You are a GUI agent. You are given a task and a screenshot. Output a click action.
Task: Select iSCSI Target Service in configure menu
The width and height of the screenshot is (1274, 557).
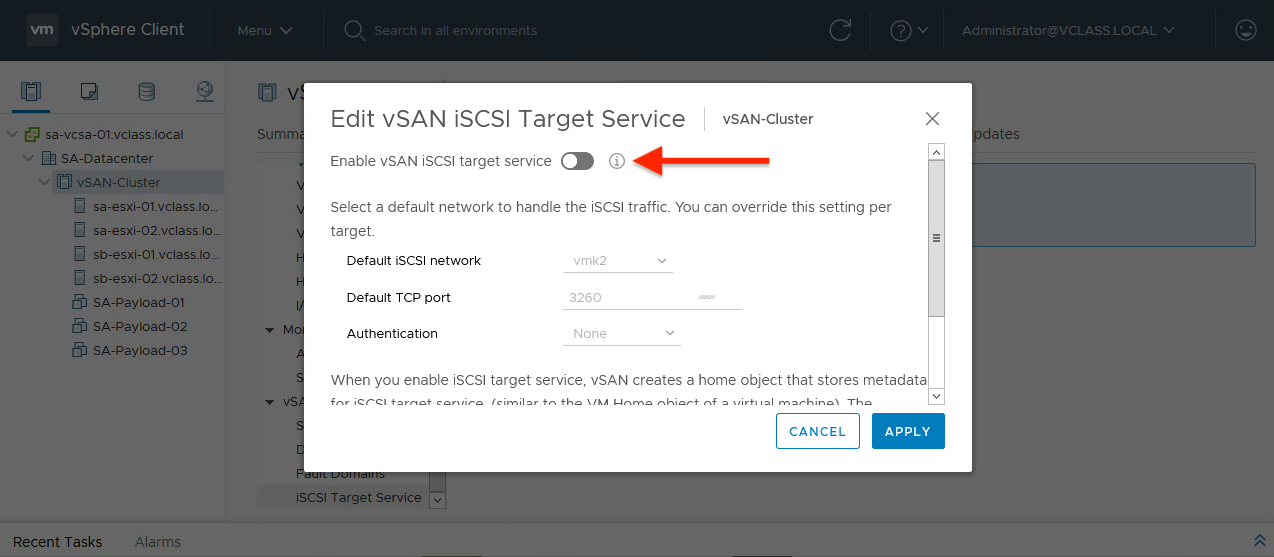click(x=359, y=497)
